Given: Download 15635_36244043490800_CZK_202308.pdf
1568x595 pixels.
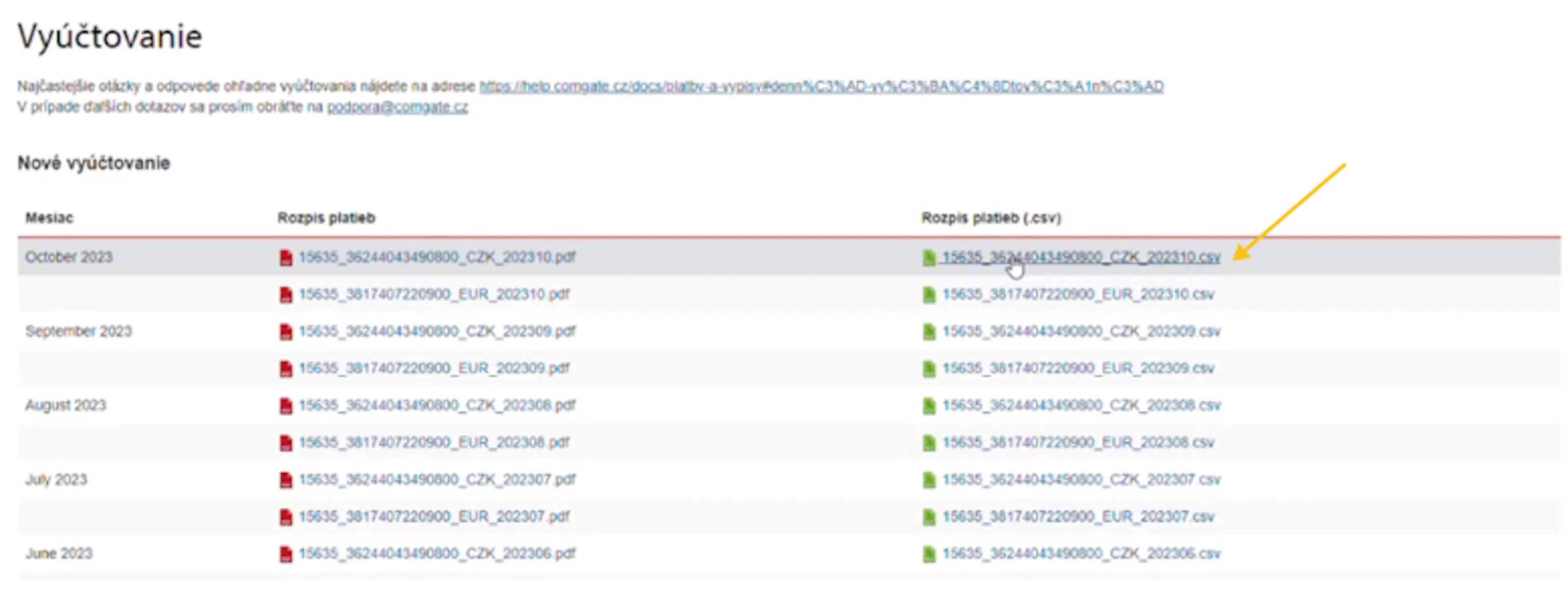Looking at the screenshot, I should coord(437,406).
